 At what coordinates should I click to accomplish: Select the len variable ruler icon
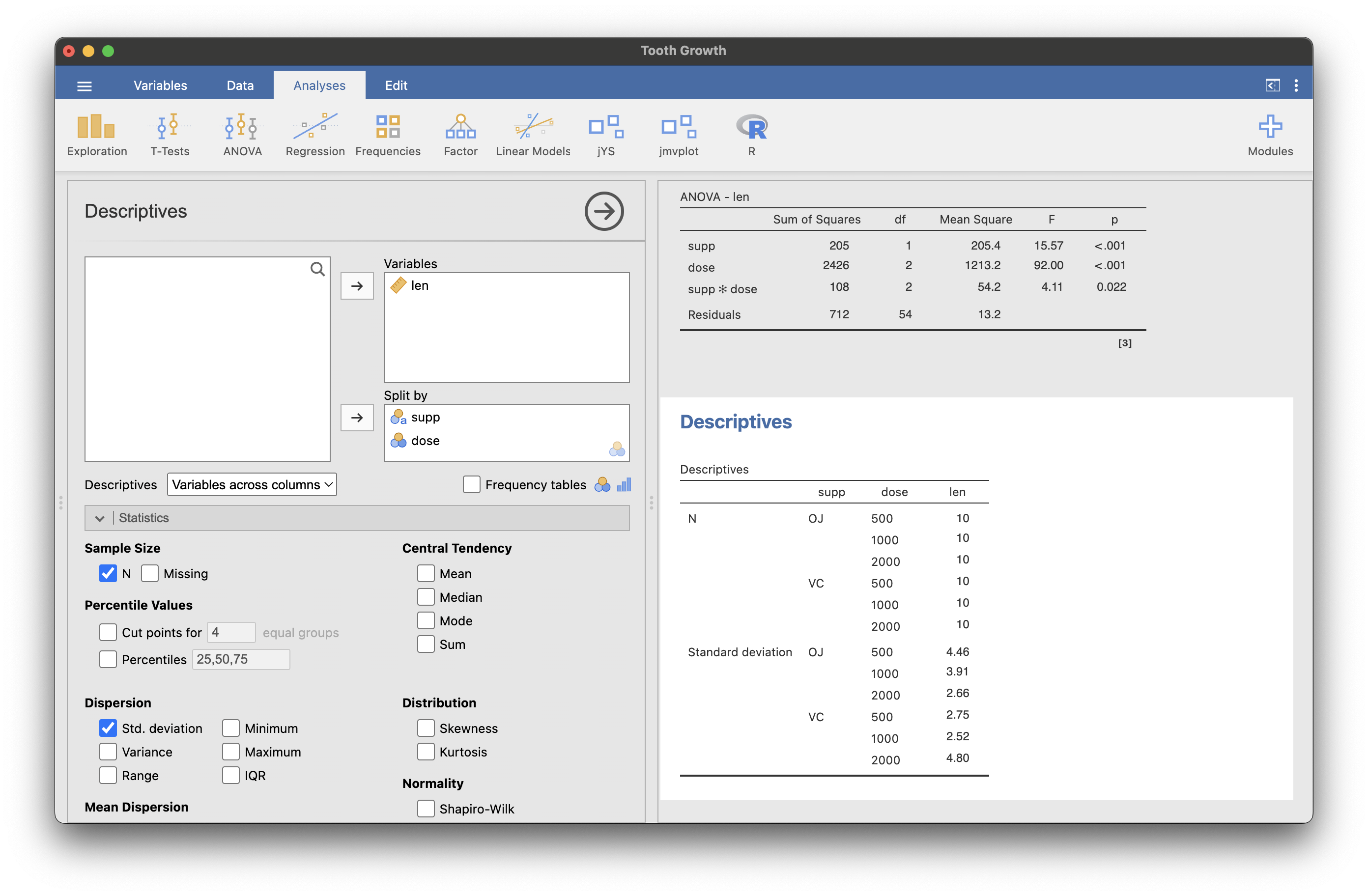(x=399, y=285)
